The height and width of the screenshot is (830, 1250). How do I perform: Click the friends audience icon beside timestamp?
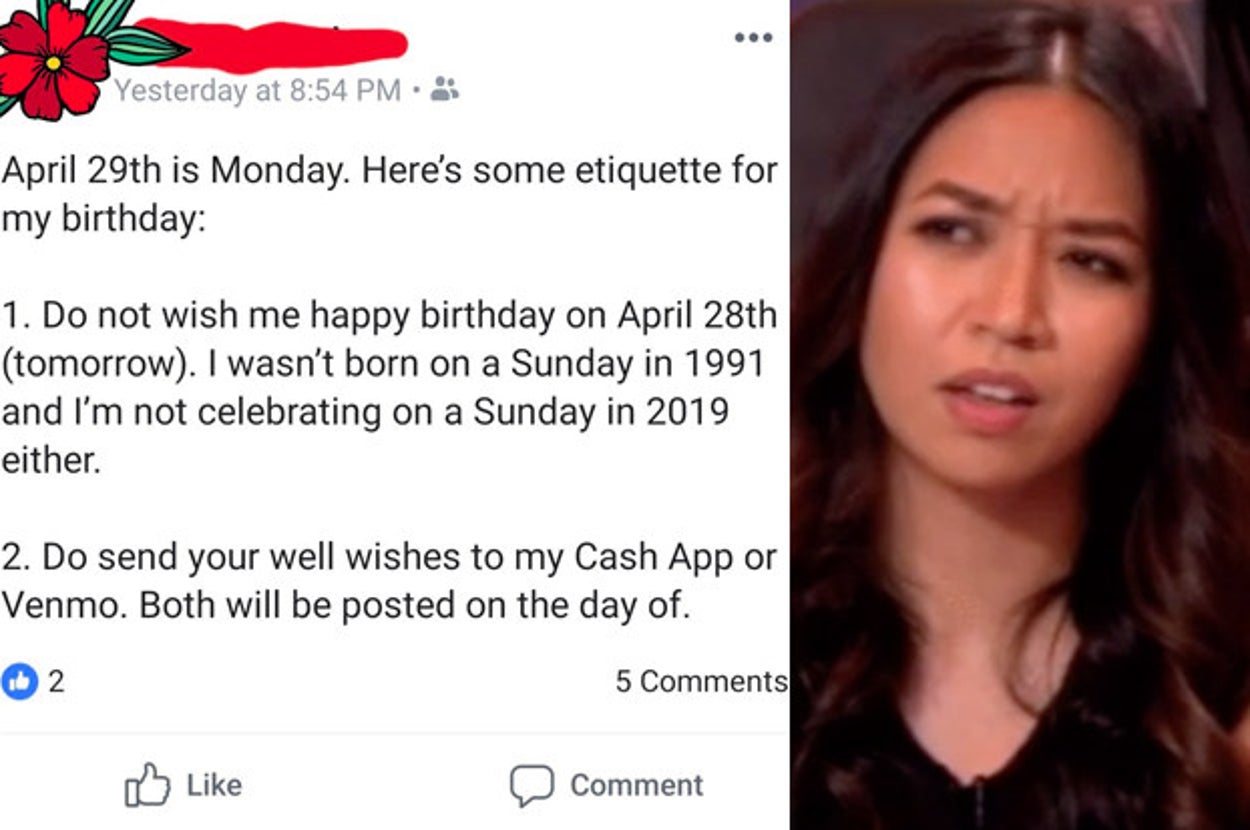point(444,90)
